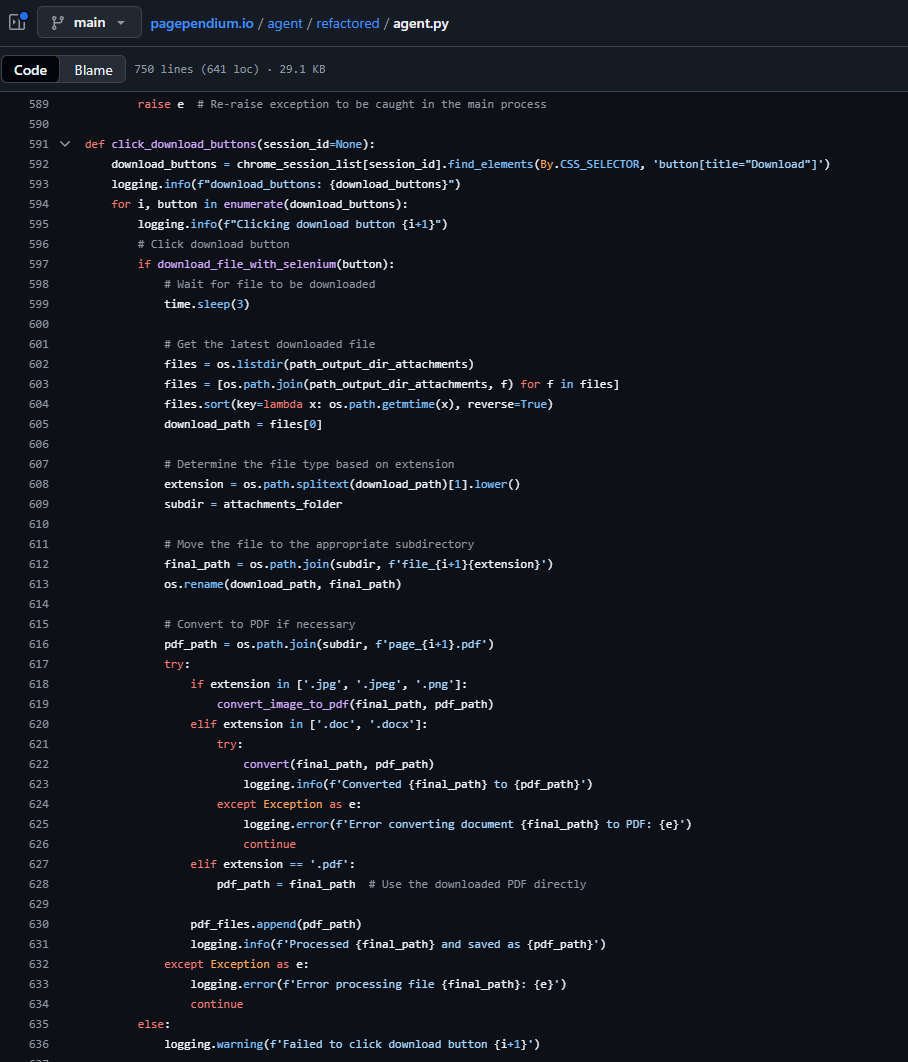Navigate to the refactored folder breadcrumb
The image size is (908, 1062).
click(347, 23)
